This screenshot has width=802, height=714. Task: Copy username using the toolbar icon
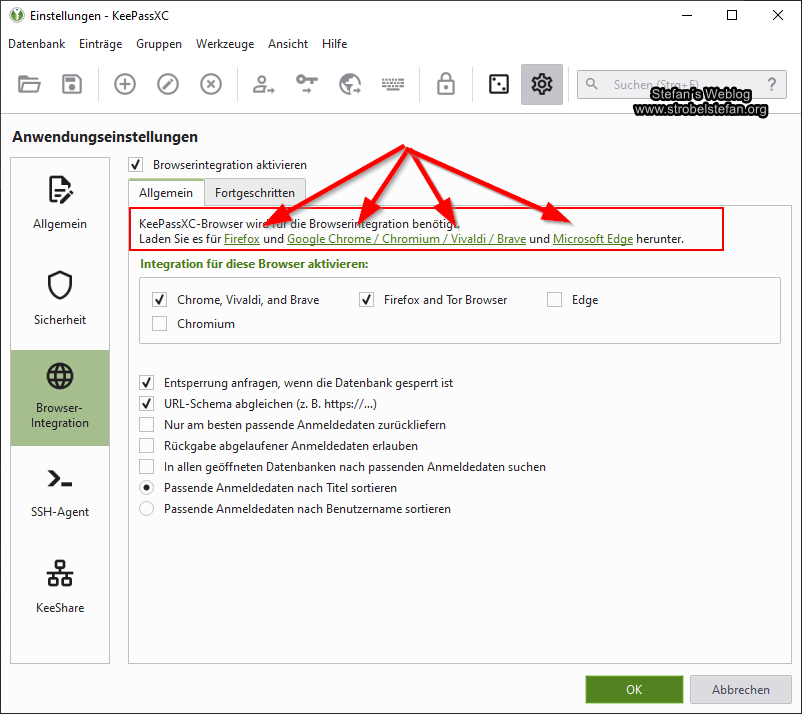click(x=262, y=84)
